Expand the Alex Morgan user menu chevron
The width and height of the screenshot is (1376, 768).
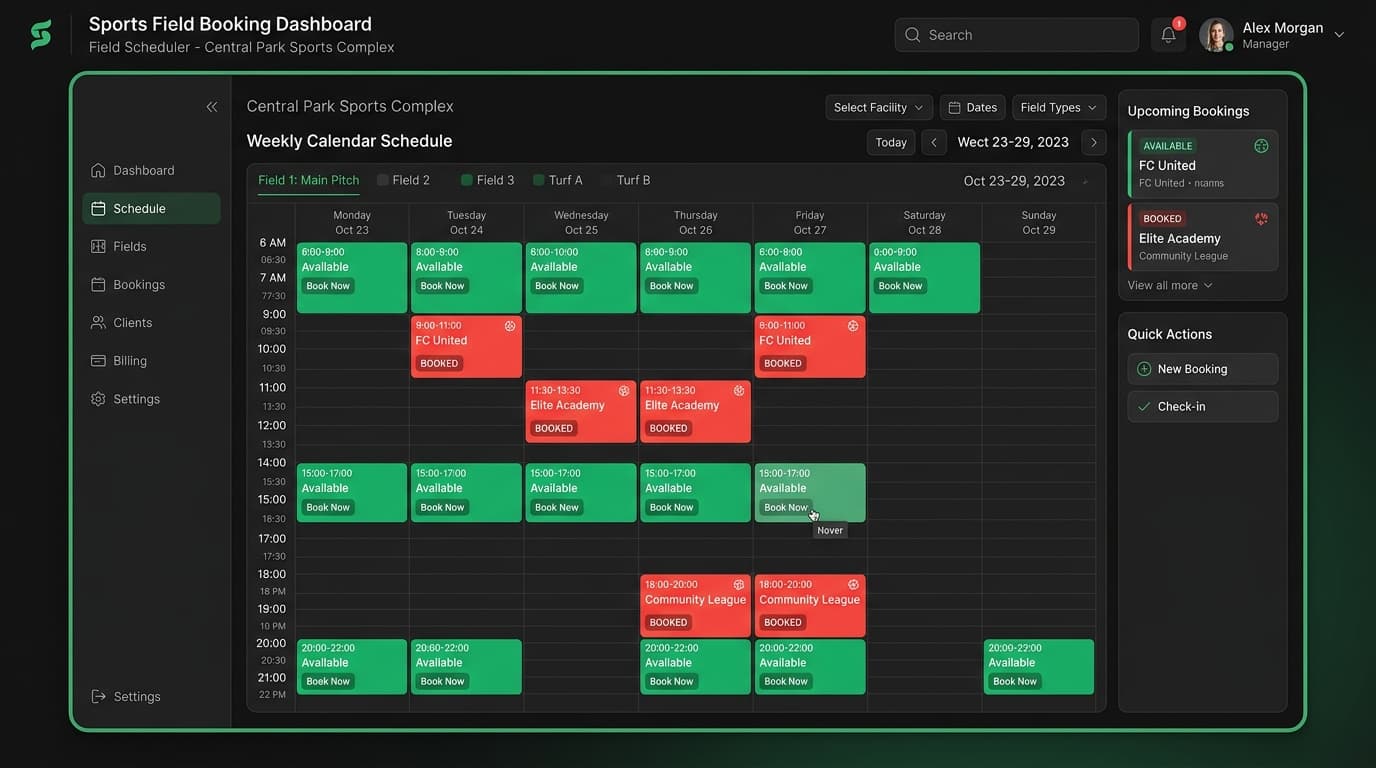(x=1339, y=35)
